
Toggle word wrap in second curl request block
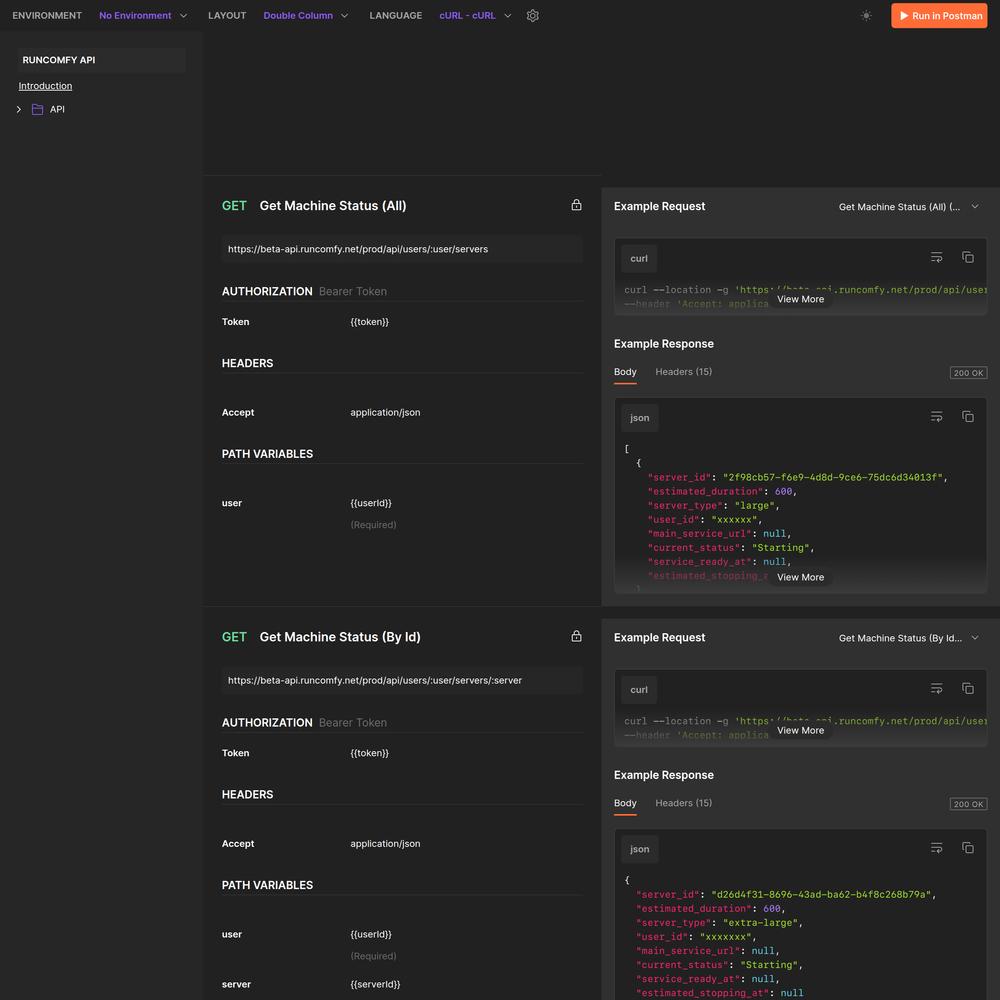(936, 688)
